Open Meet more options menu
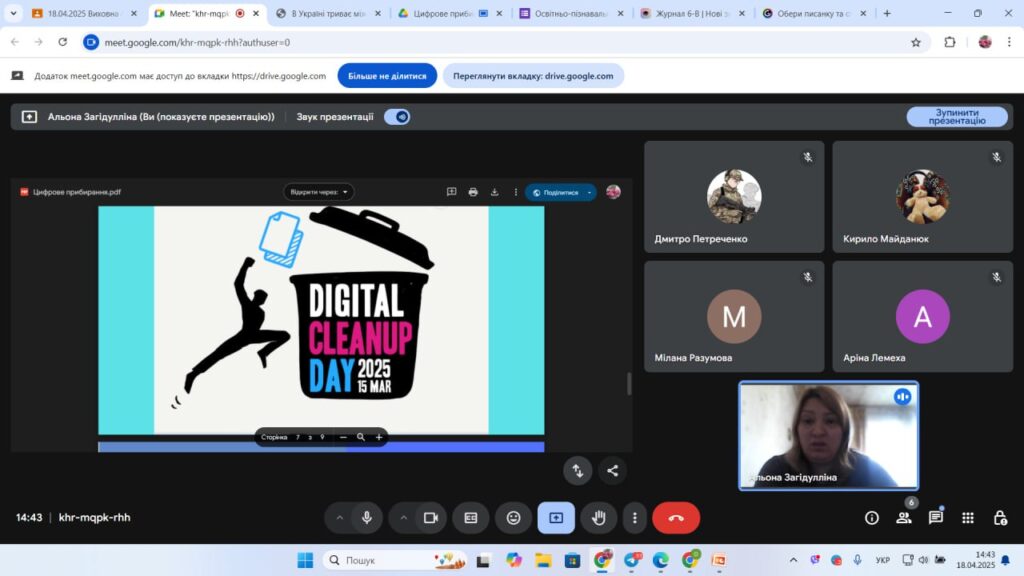 coord(635,518)
